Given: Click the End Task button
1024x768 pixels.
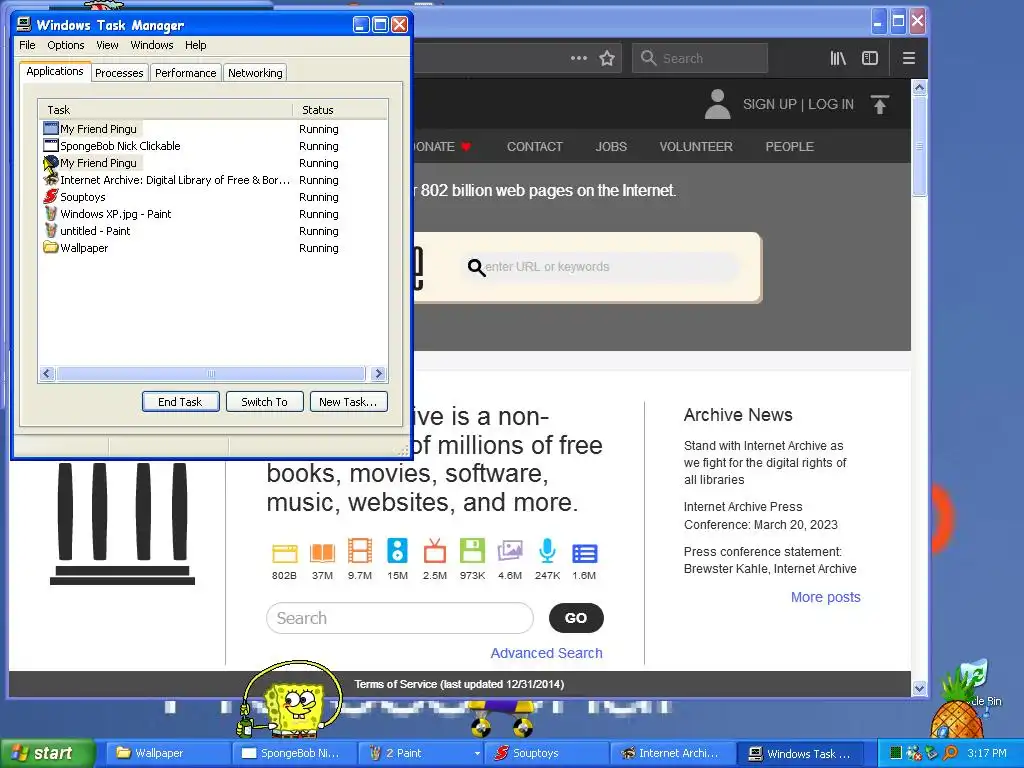Looking at the screenshot, I should coord(180,402).
